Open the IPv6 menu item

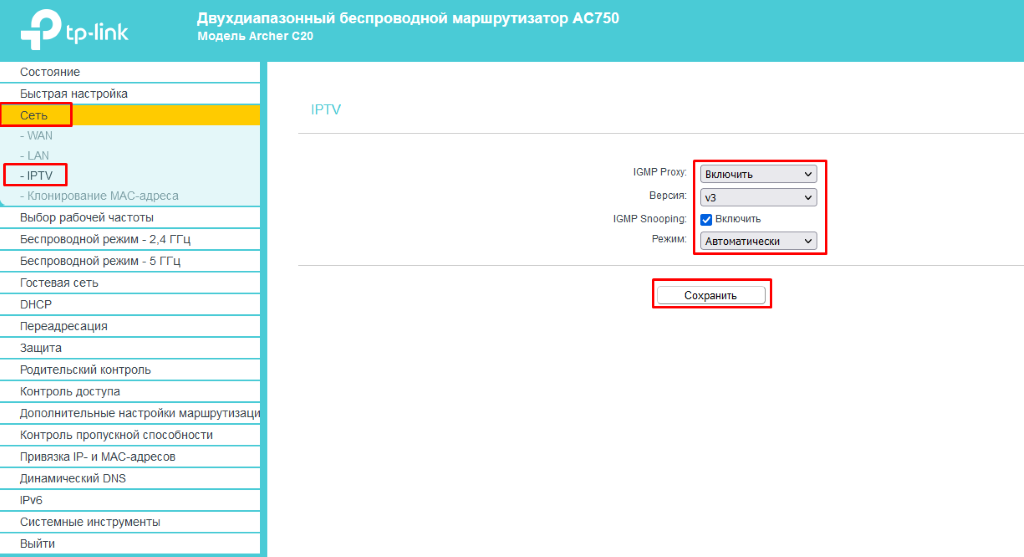click(130, 500)
